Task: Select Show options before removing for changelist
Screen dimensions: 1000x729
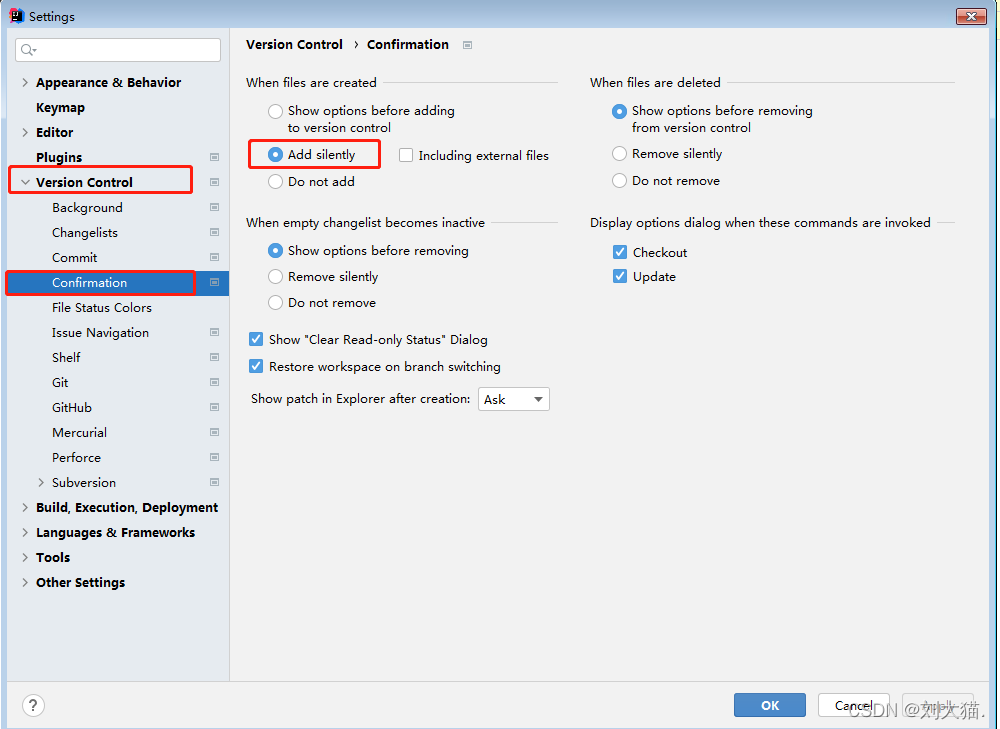Action: tap(276, 251)
